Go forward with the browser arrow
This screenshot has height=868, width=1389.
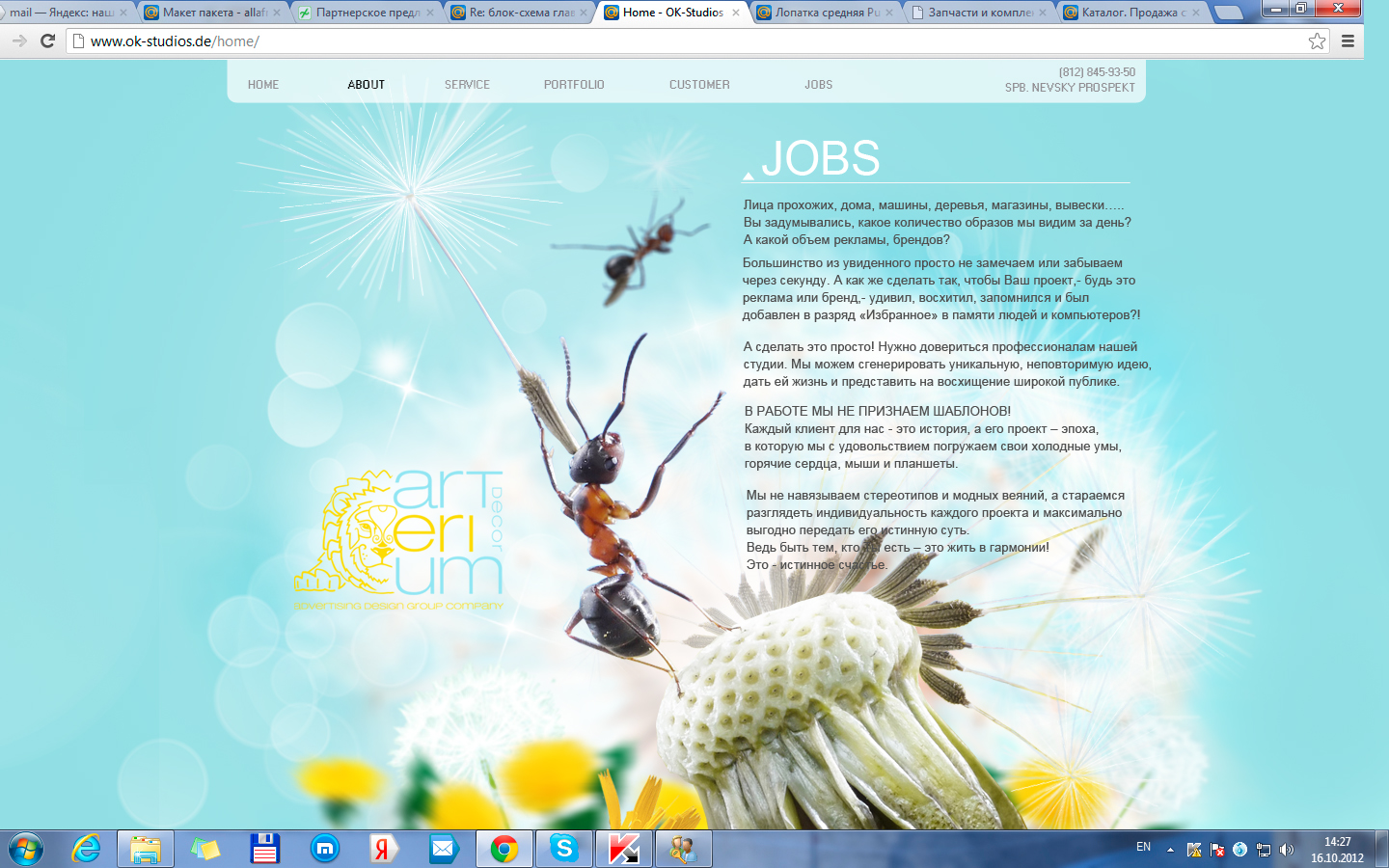pos(19,41)
